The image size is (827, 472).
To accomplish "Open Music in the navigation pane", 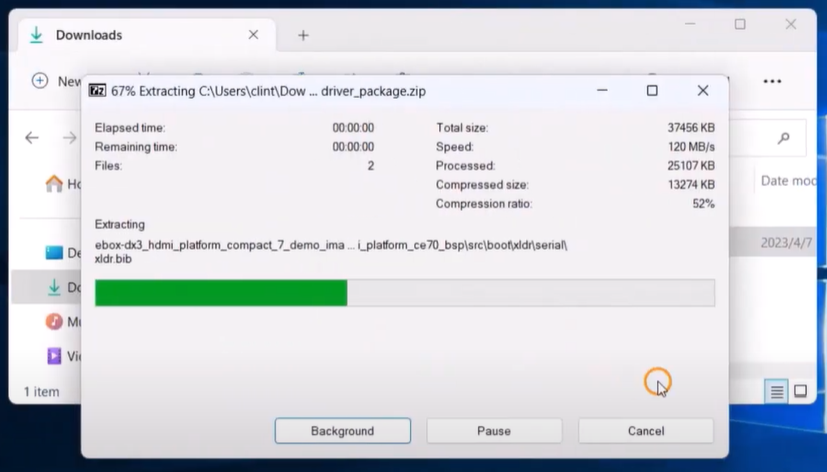I will (62, 321).
